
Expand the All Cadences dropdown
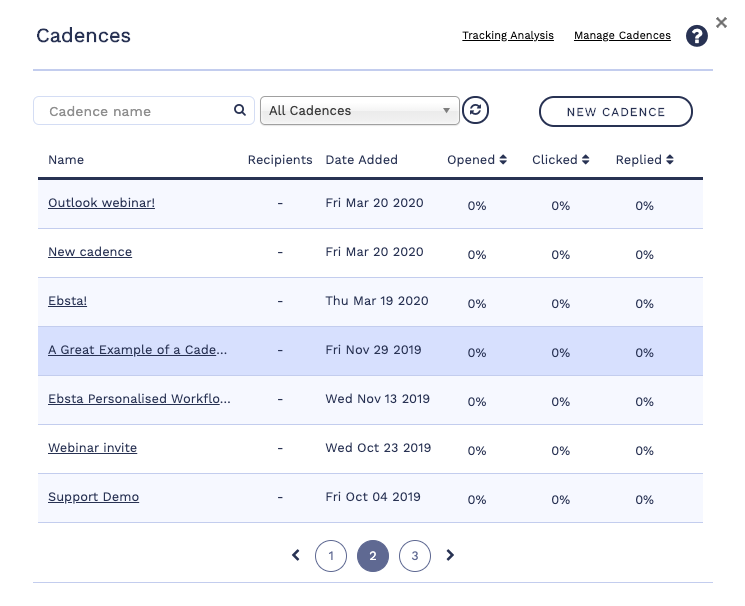[x=359, y=111]
